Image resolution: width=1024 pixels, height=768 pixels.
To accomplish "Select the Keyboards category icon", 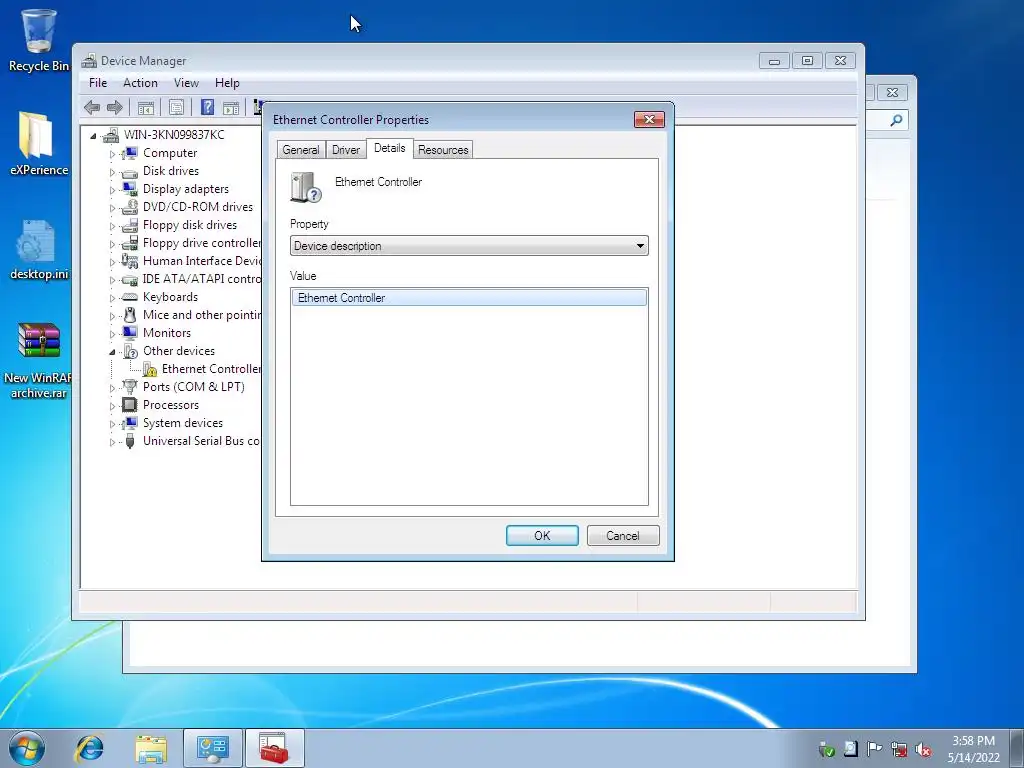I will [130, 297].
